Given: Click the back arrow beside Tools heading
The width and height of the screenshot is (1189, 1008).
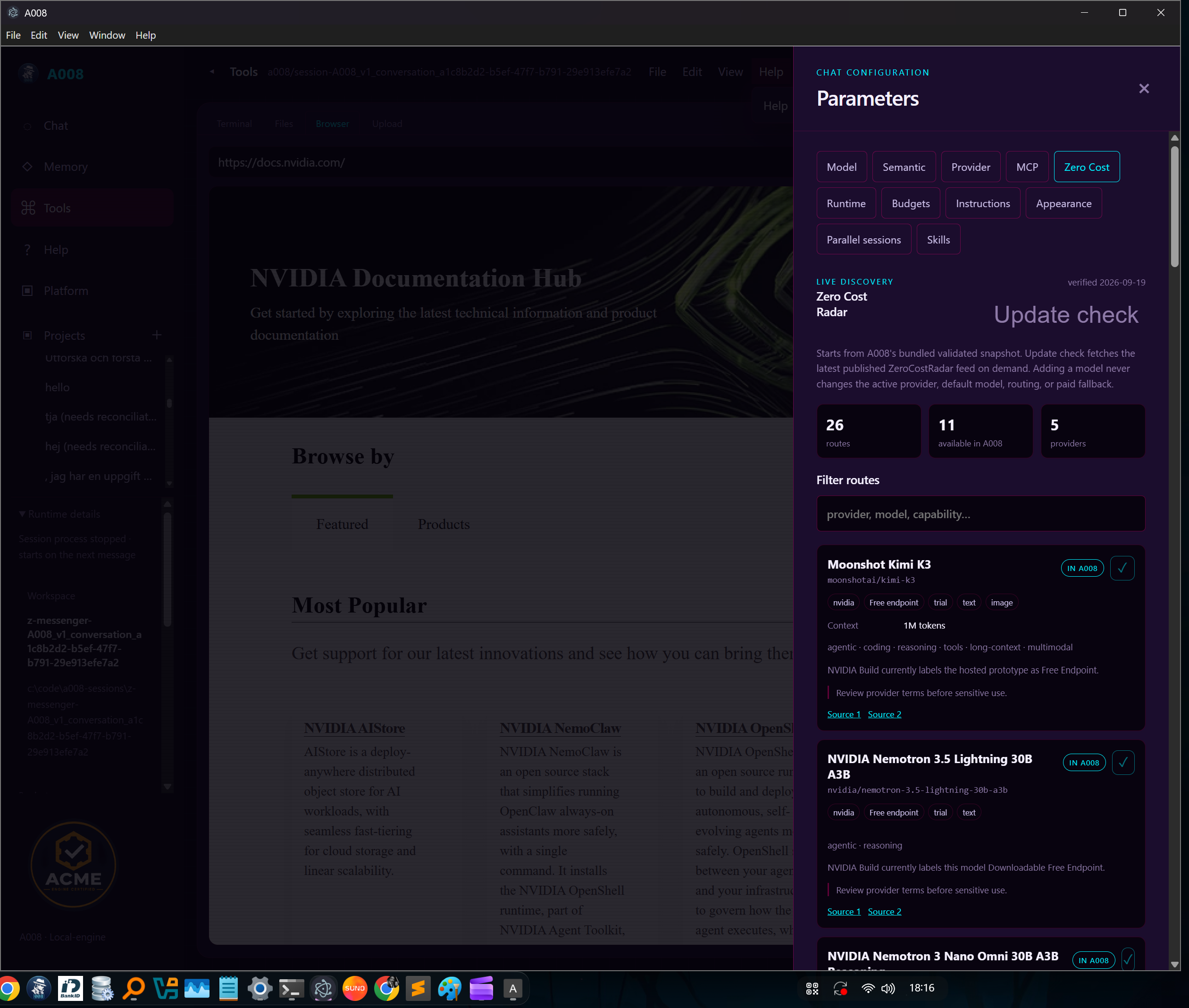Looking at the screenshot, I should click(x=212, y=72).
